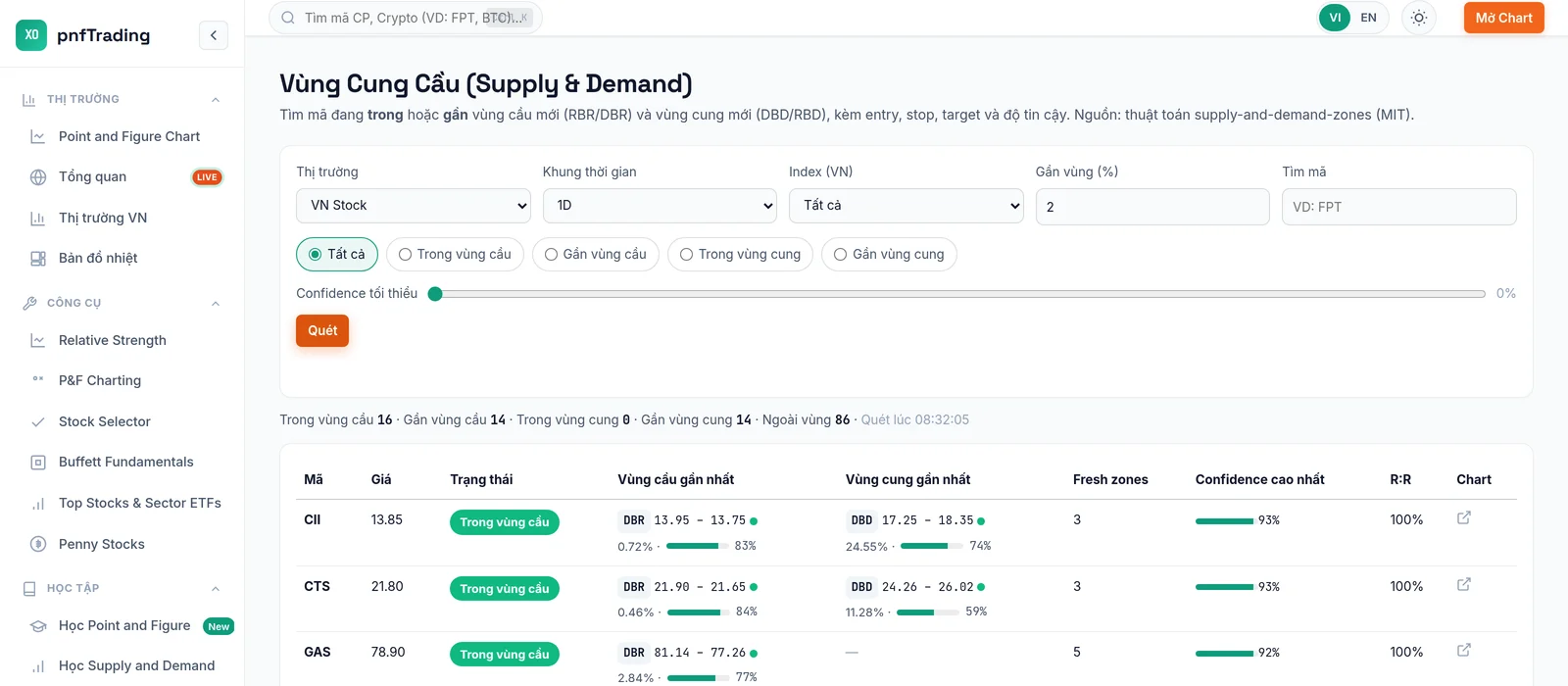
Task: Select the Gần vùng cung radio filter
Action: tap(889, 255)
